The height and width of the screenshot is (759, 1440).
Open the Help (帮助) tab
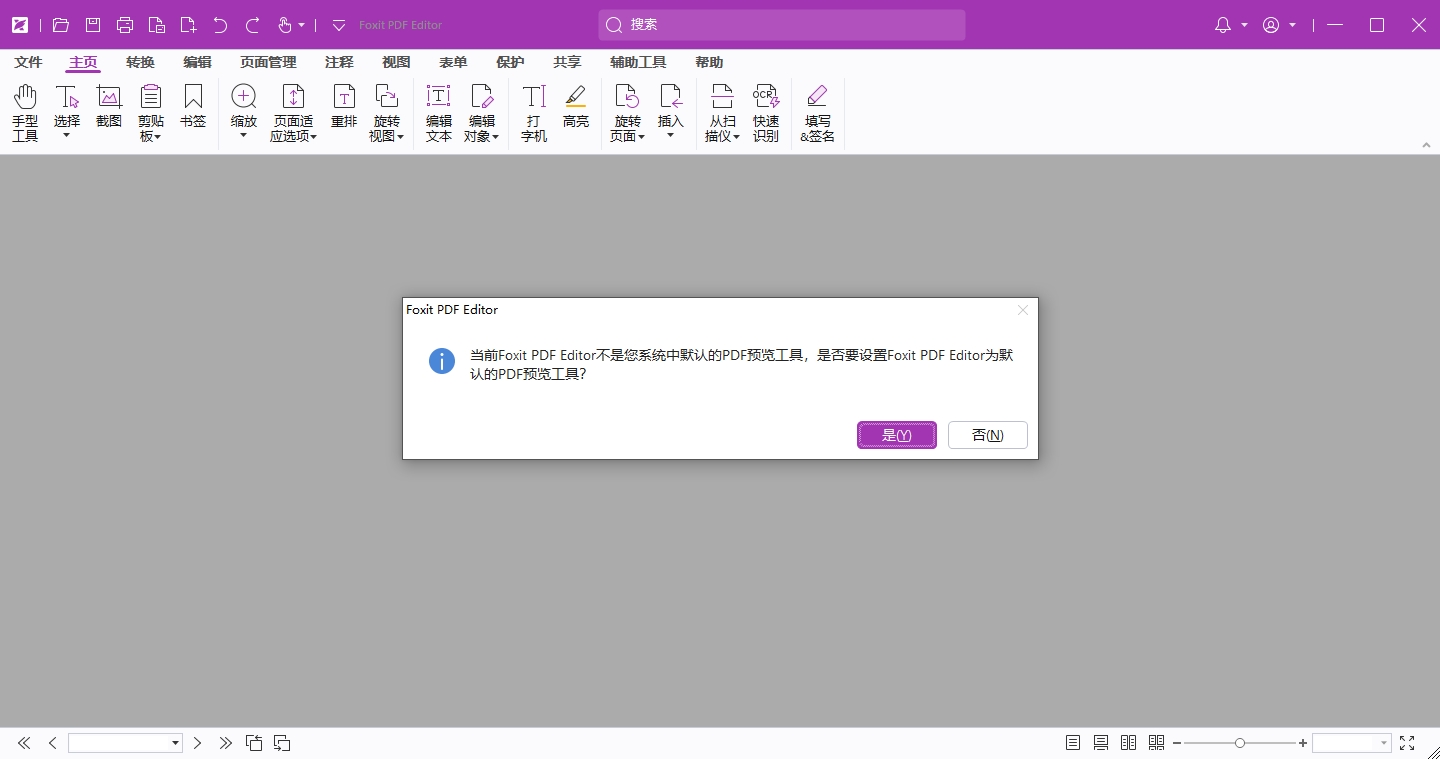[x=709, y=62]
